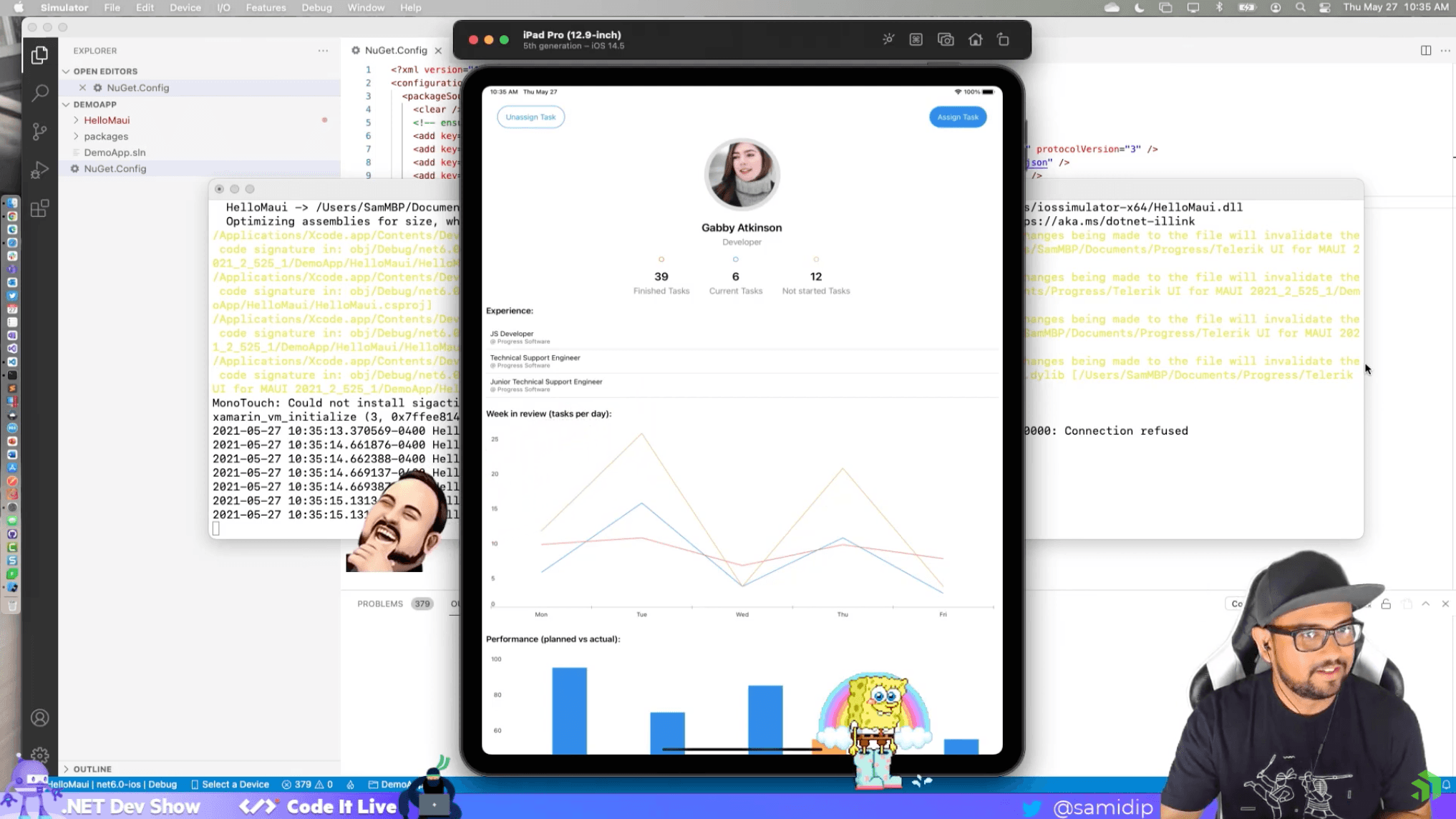
Task: Close NuGet.Config in Open Editors list
Action: [x=82, y=87]
